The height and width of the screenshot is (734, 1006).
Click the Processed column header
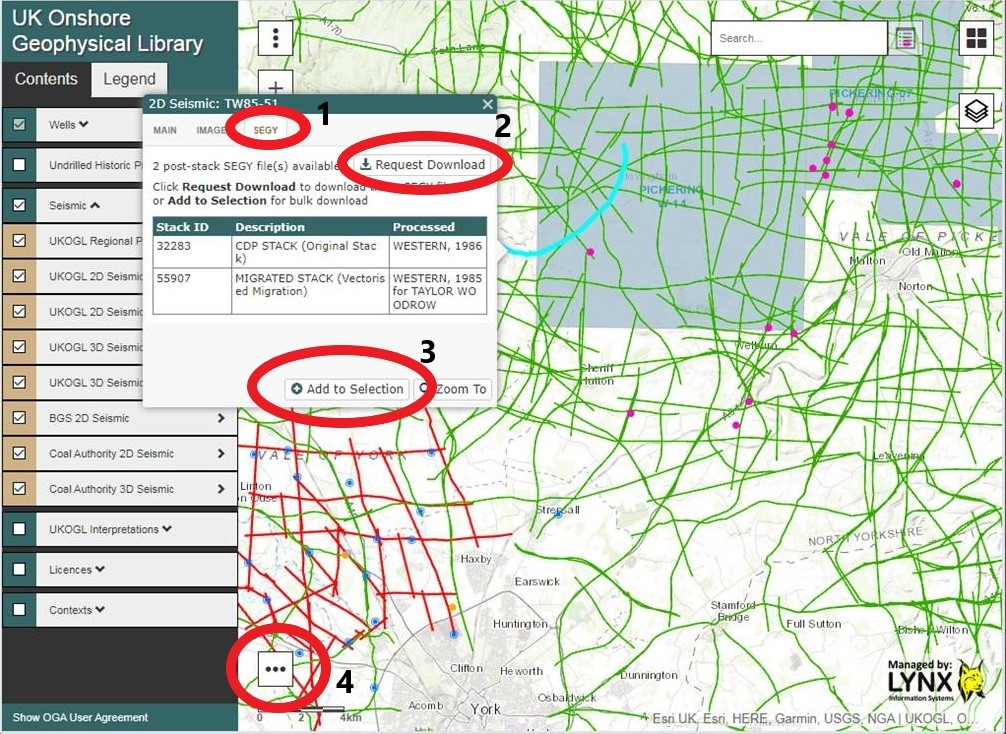438,226
